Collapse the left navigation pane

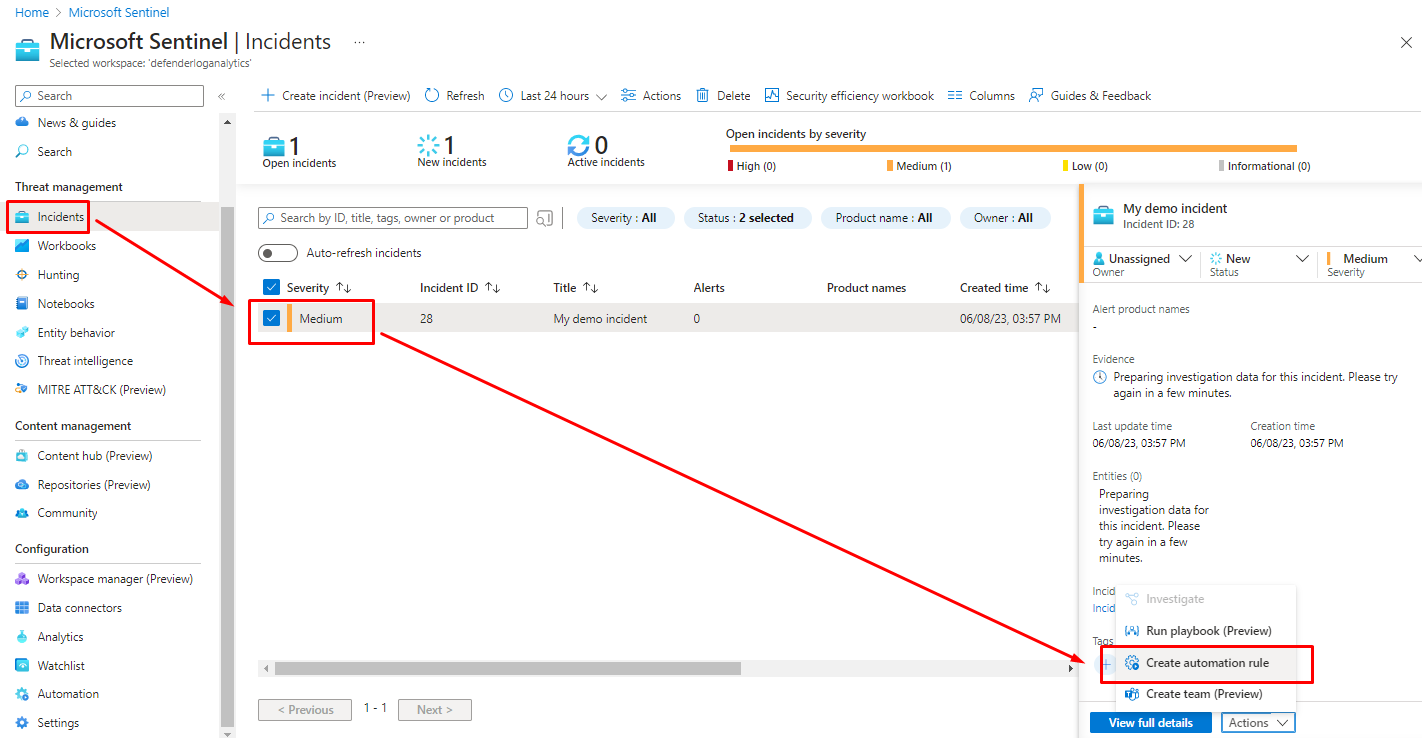coord(222,96)
